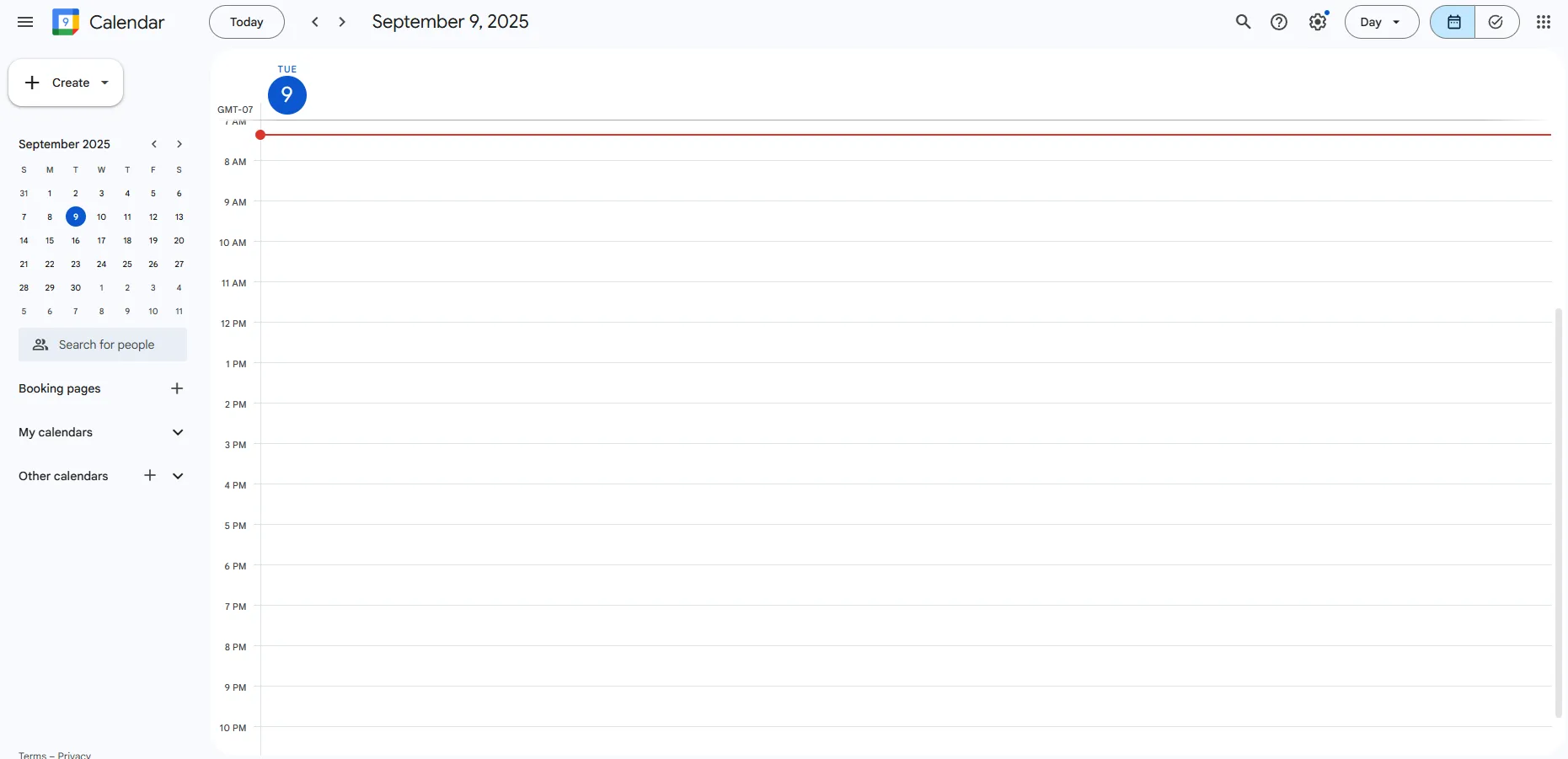Click the Today button

[x=246, y=22]
